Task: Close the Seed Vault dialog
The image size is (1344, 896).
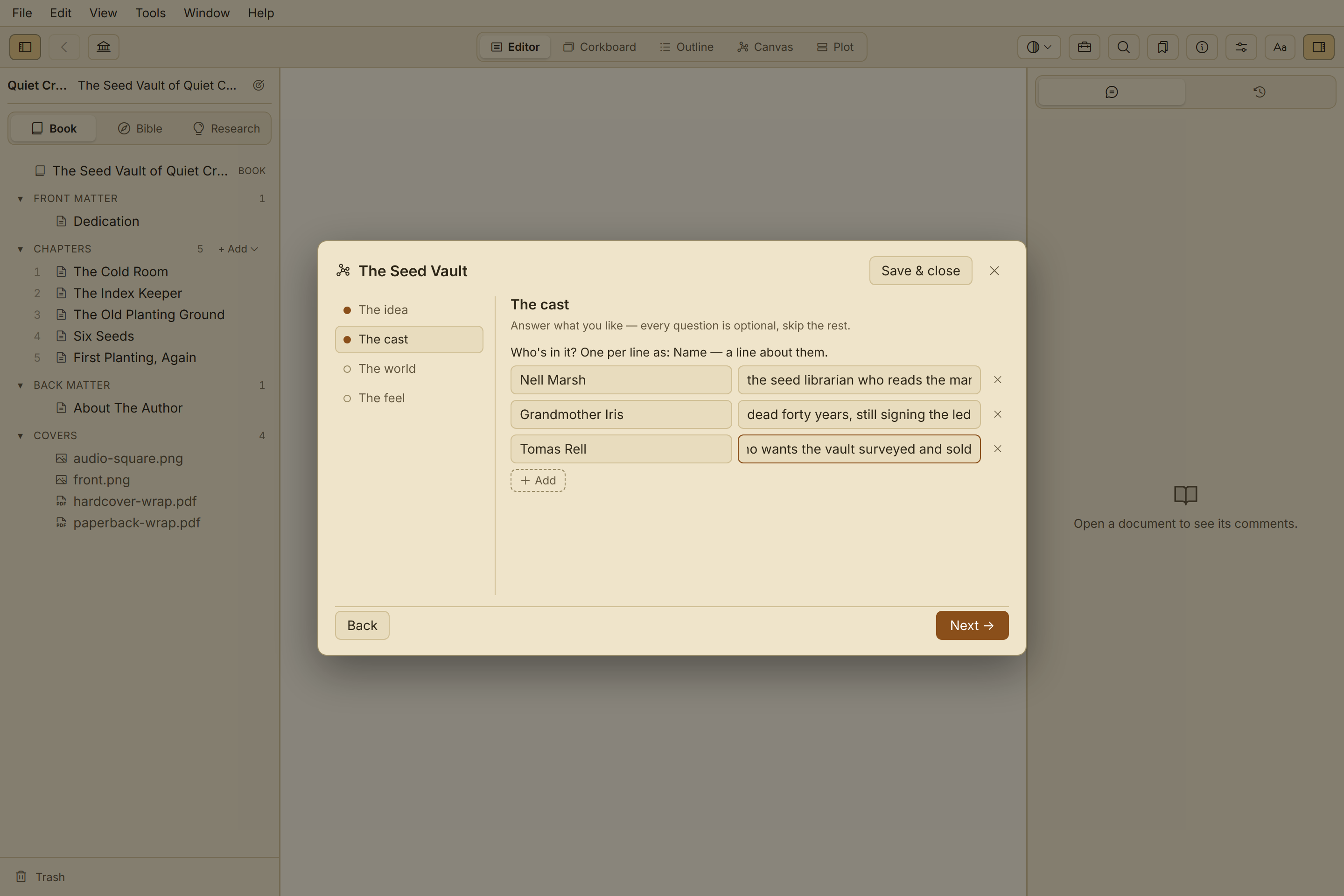Action: point(994,271)
